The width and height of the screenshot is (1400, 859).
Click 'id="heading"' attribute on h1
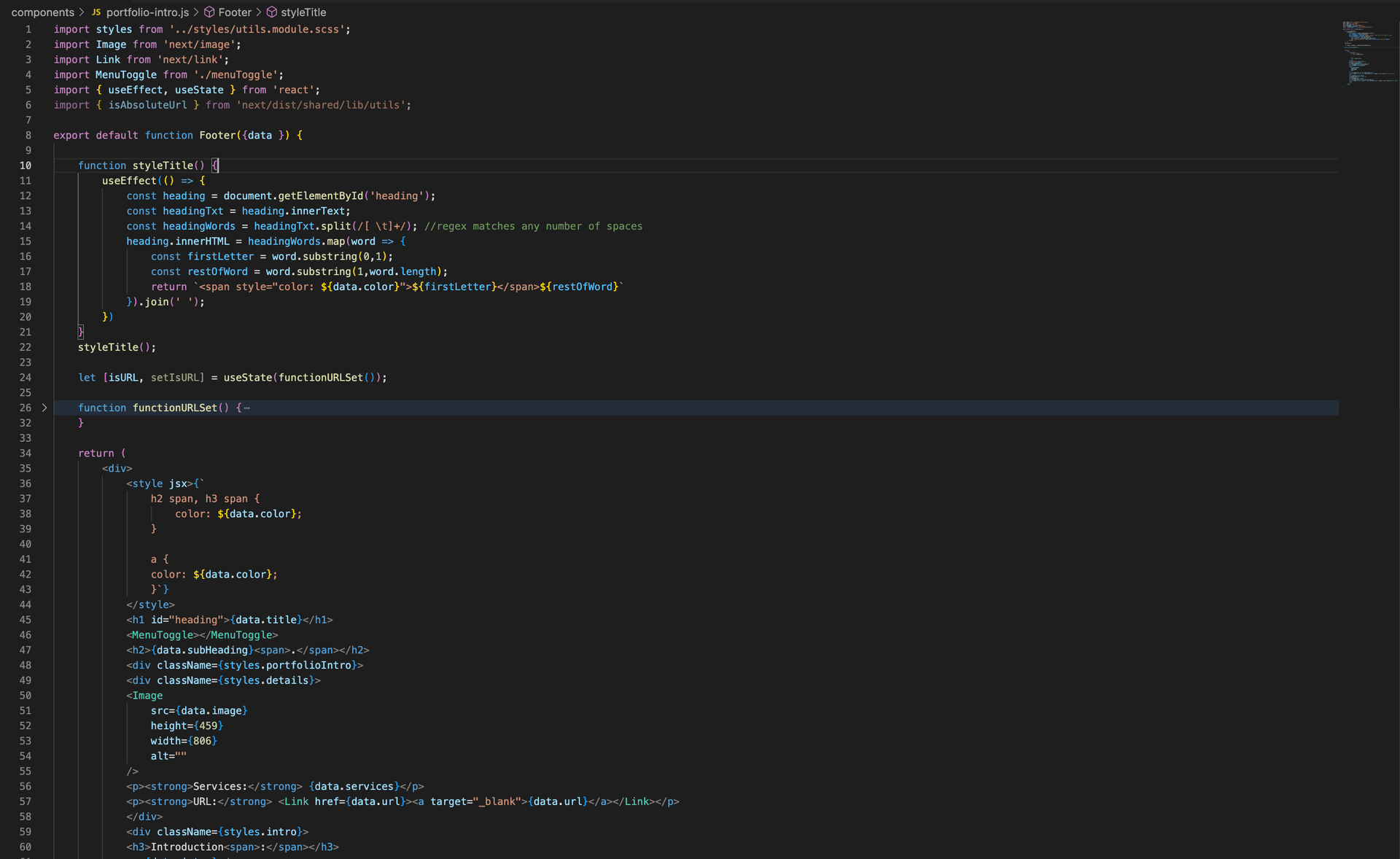(x=187, y=620)
